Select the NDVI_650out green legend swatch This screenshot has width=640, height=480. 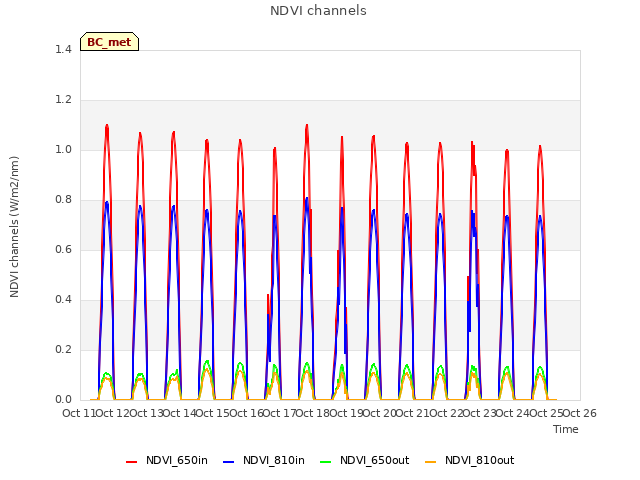326,462
